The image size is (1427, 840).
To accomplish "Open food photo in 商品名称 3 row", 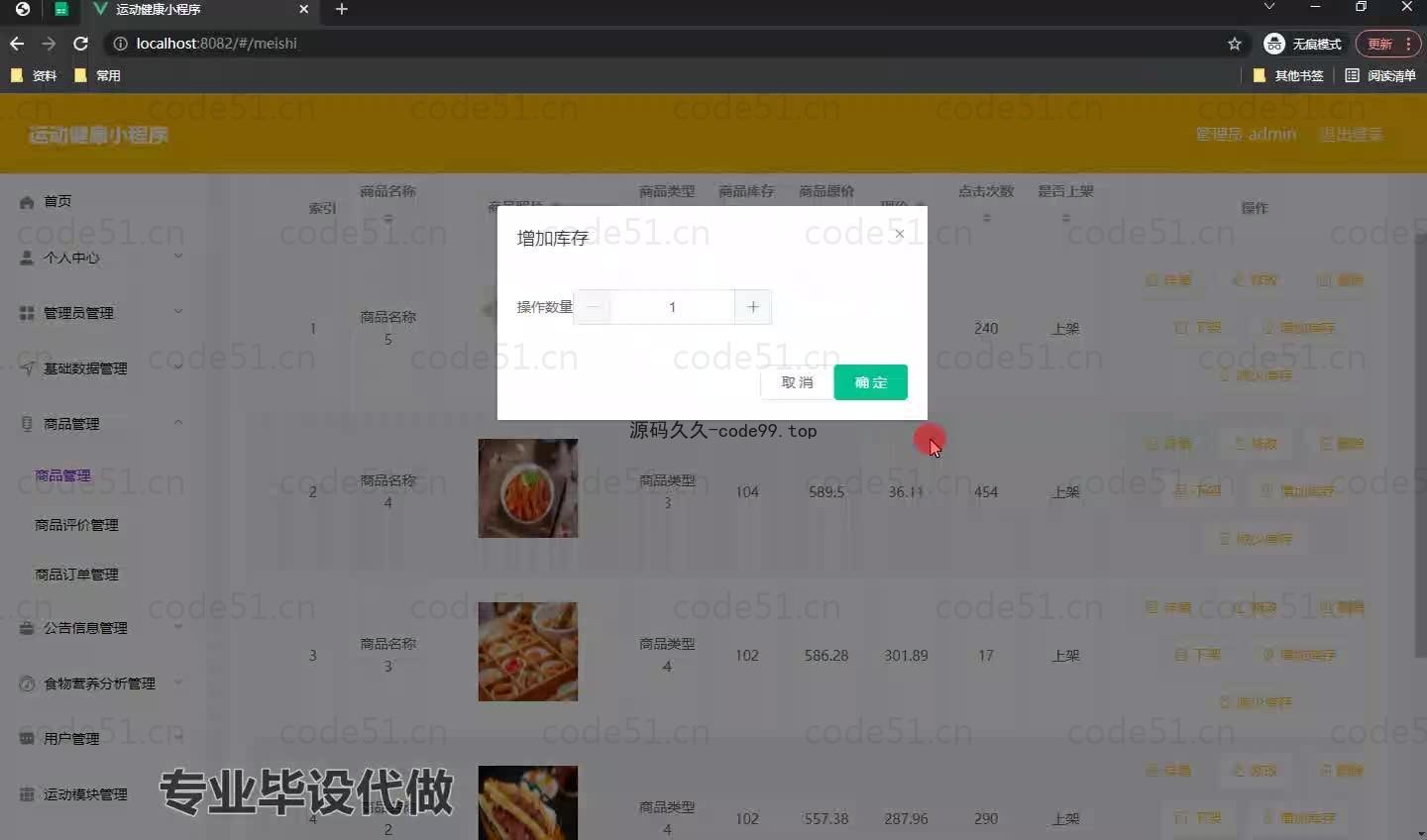I will (x=527, y=652).
